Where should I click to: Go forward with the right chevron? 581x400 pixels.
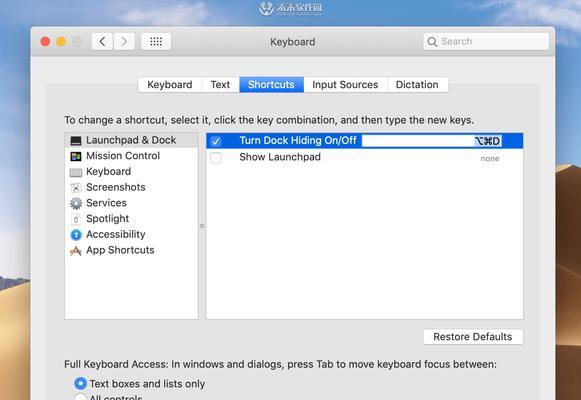tap(124, 41)
